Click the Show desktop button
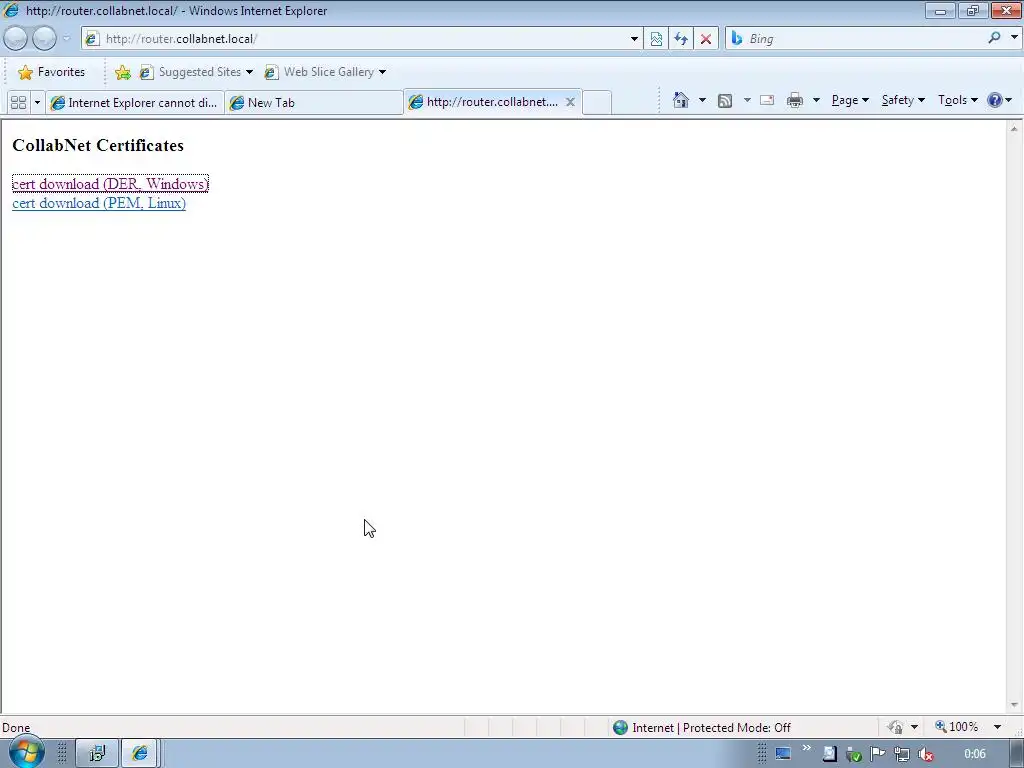 pyautogui.click(x=1016, y=754)
